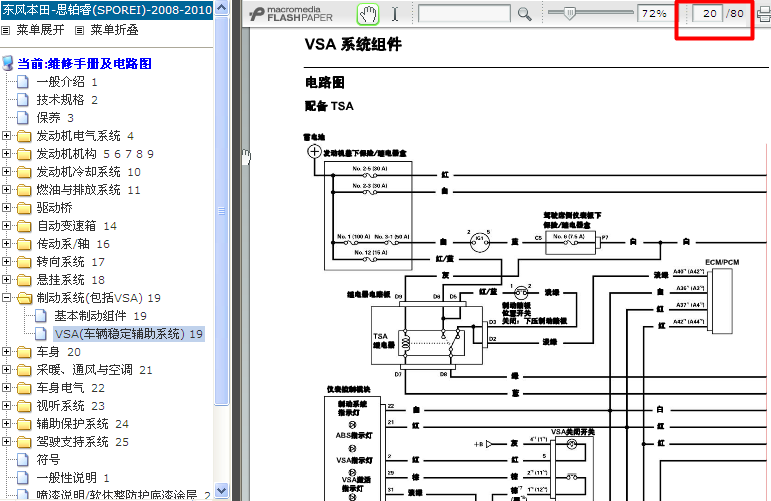Screen dimensions: 771x501
Task: Click 菜单折叠 to collapse the menu
Action: tap(114, 30)
